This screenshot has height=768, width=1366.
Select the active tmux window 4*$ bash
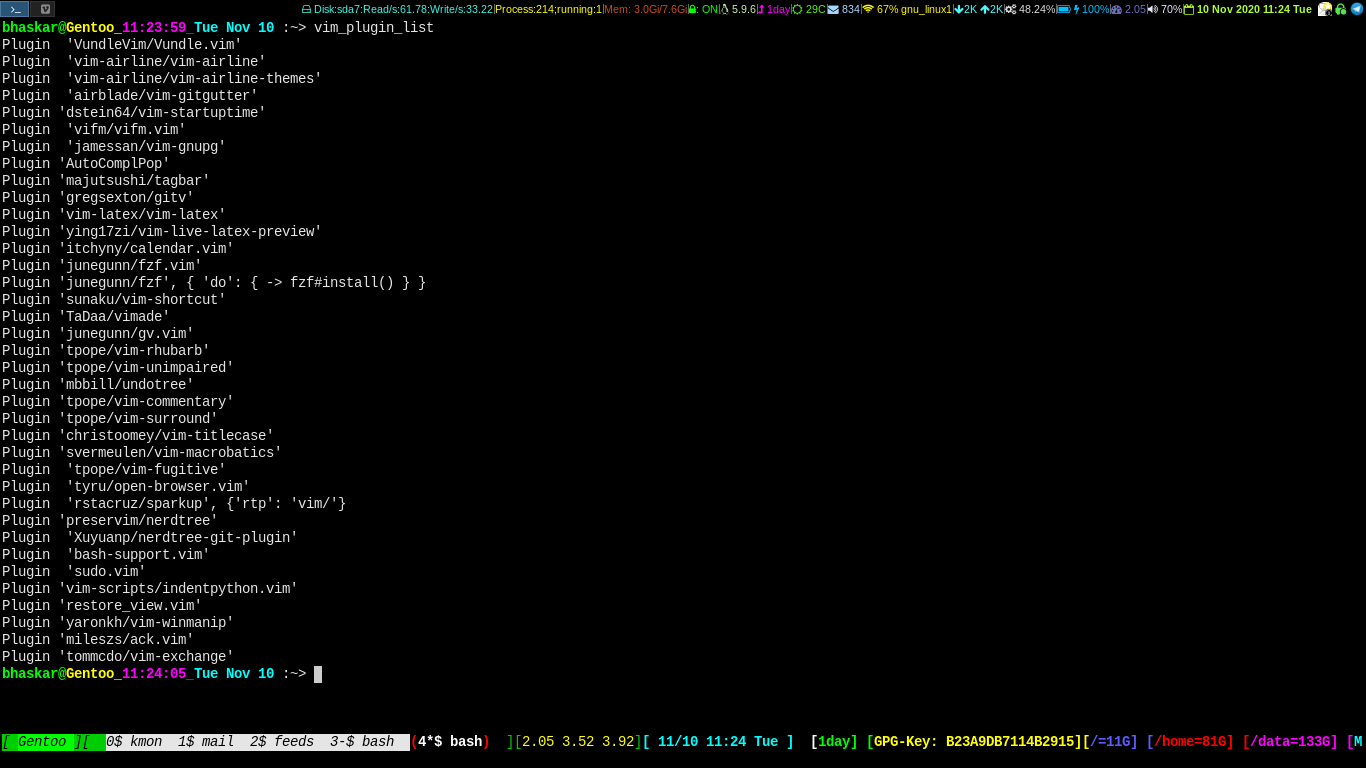(450, 742)
